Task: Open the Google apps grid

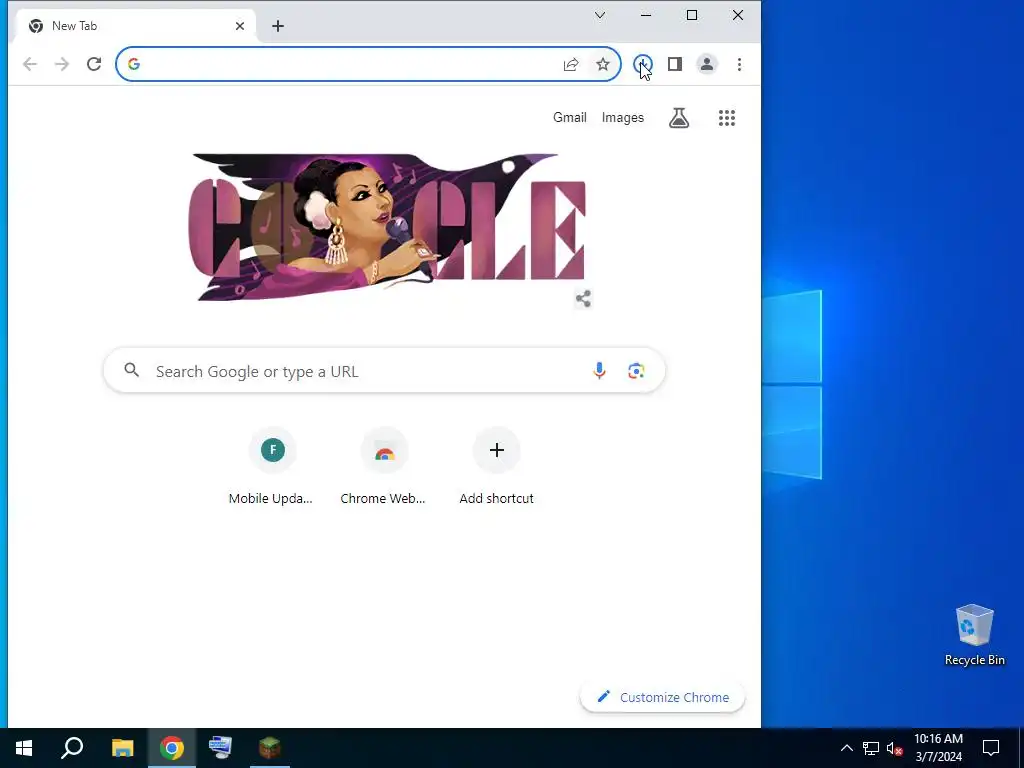Action: point(727,118)
